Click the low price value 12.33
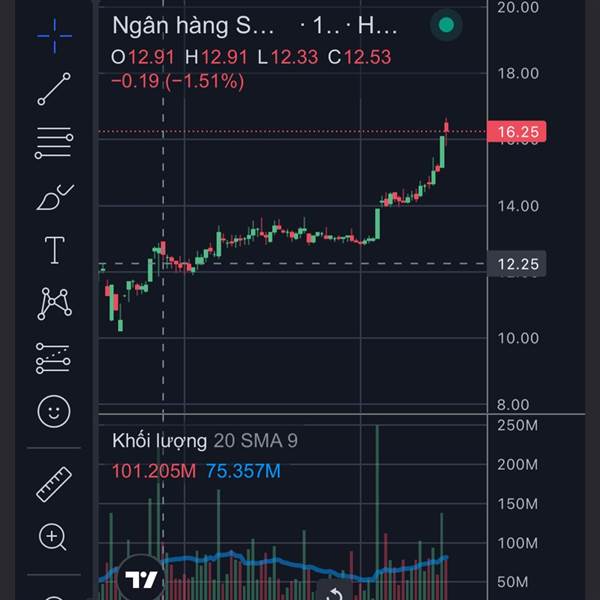 (295, 57)
